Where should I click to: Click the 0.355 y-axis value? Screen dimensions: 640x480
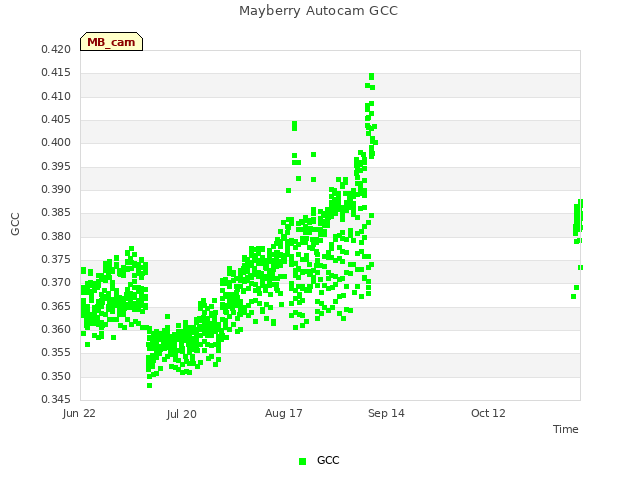click(x=56, y=352)
